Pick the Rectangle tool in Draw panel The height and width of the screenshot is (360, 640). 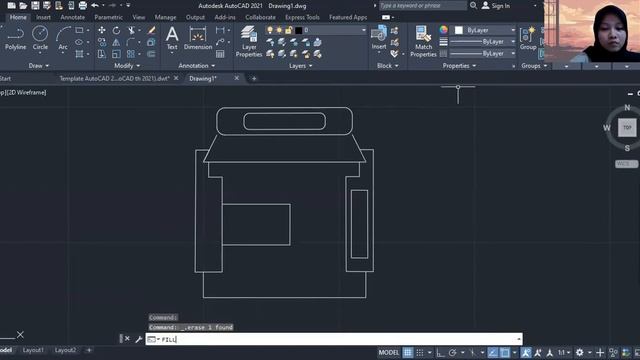pos(79,30)
